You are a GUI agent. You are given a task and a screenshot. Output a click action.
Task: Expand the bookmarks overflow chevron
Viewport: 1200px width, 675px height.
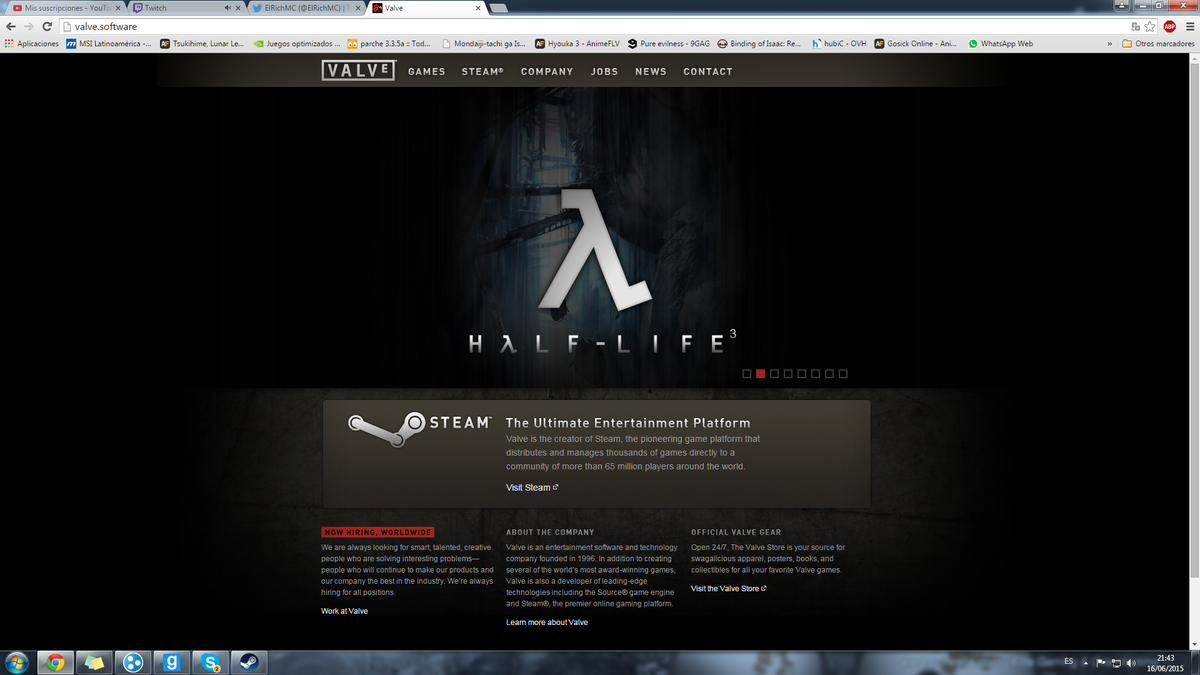point(1110,44)
